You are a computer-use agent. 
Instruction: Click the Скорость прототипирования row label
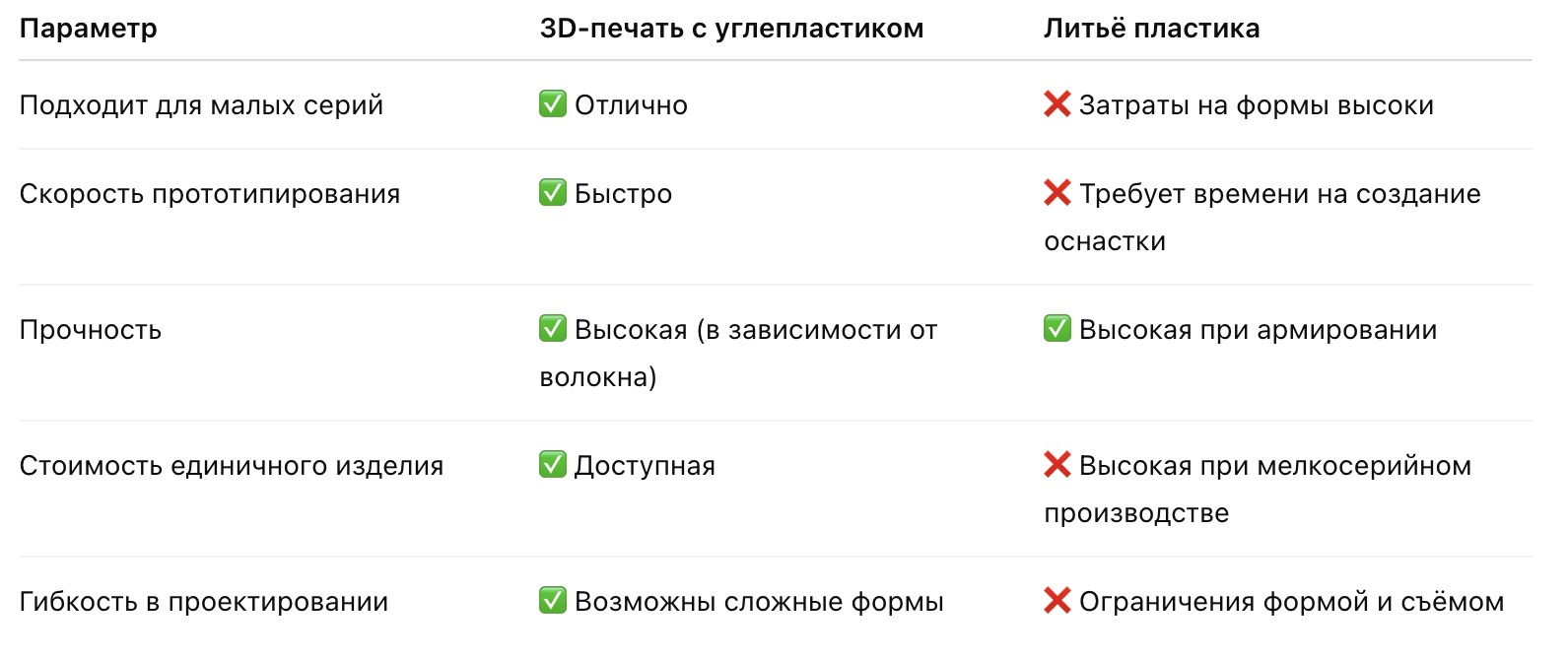pos(210,194)
